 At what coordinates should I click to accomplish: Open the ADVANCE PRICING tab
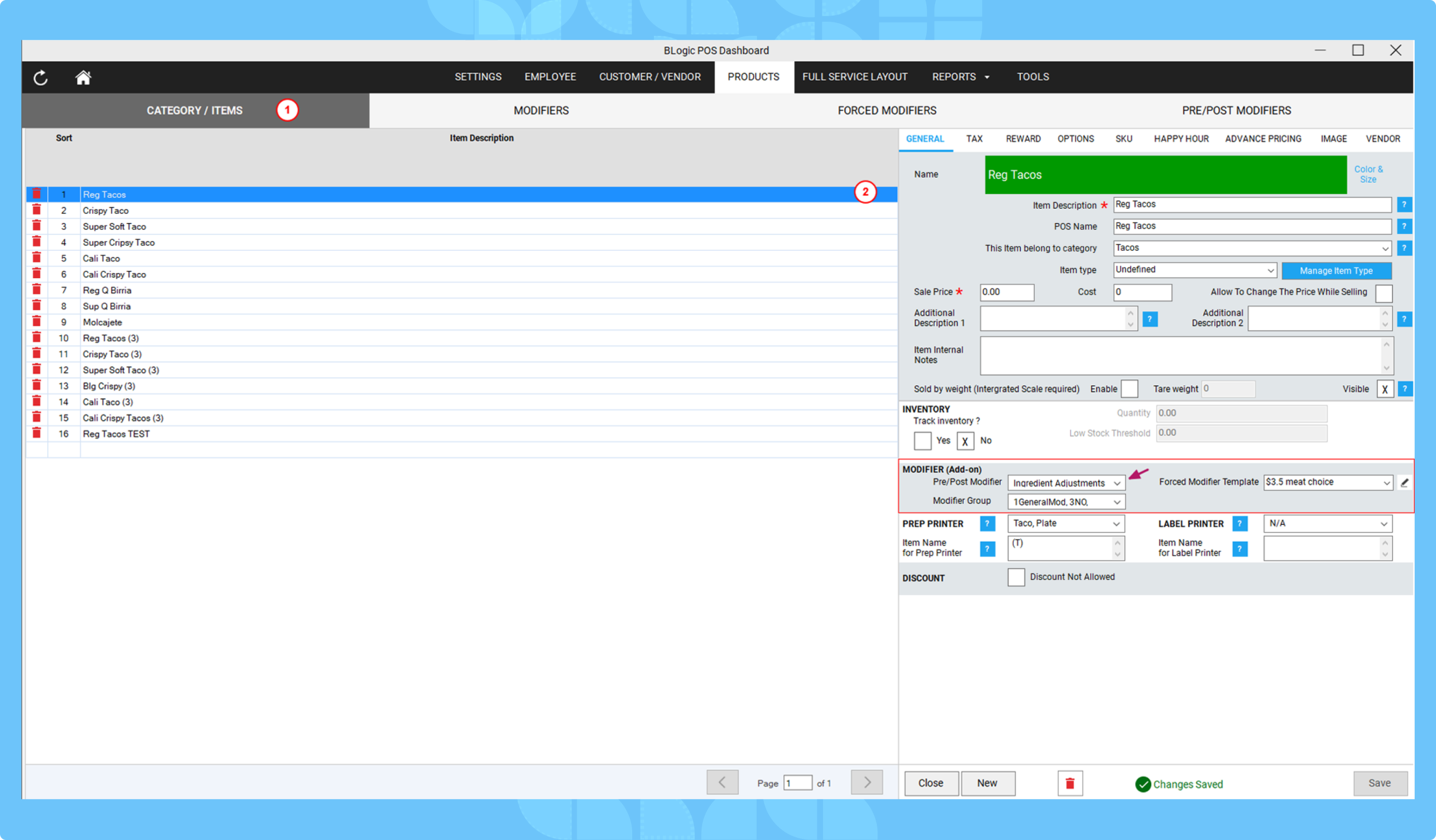click(1263, 139)
